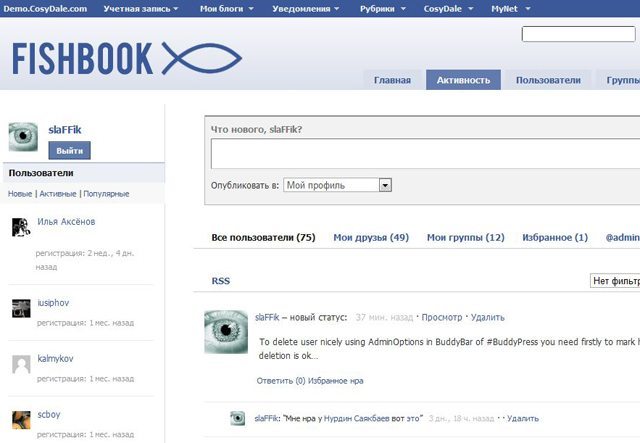Open the Опубликовать в Мой профиль dropdown
Screen dimensions: 640x443
(x=338, y=185)
